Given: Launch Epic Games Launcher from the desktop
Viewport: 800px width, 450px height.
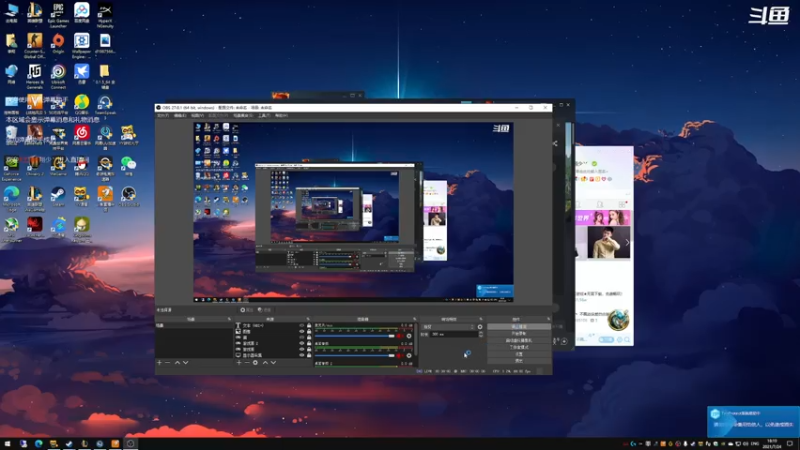Looking at the screenshot, I should [x=58, y=14].
